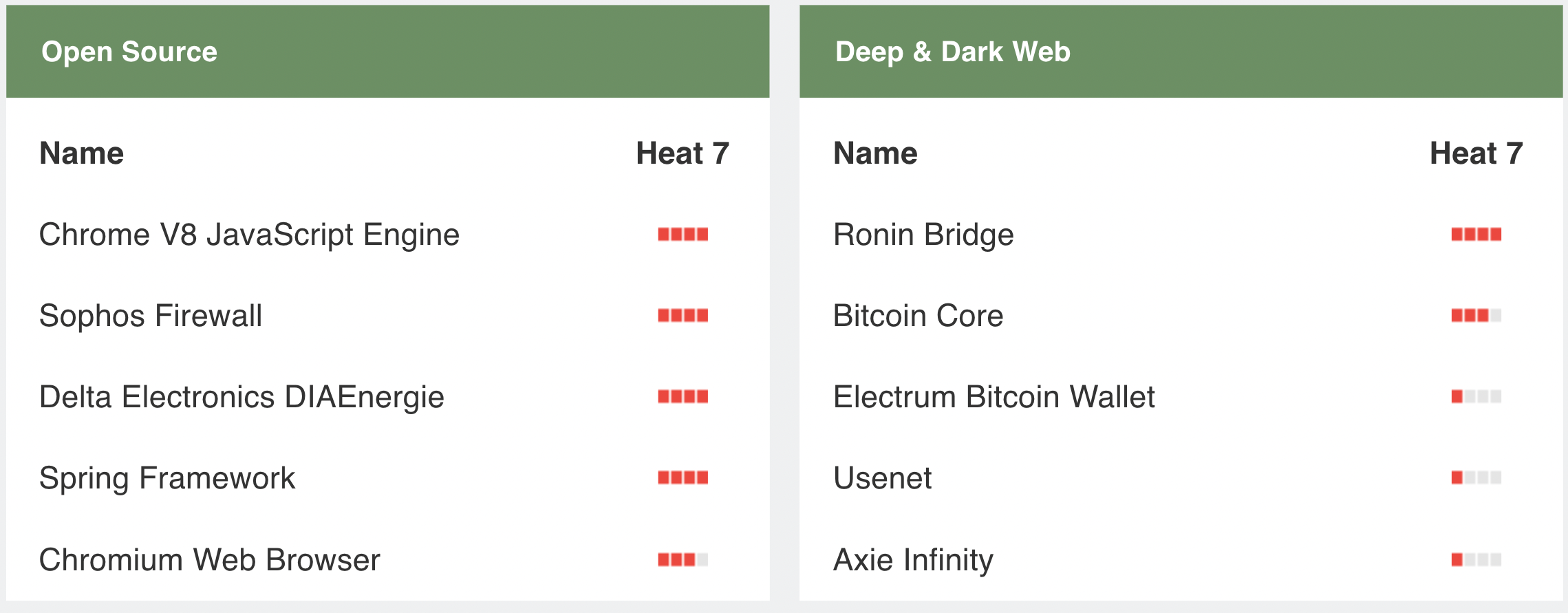This screenshot has width=1568, height=613.
Task: Open the Chrome V8 JavaScript Engine entry
Action: tap(249, 235)
